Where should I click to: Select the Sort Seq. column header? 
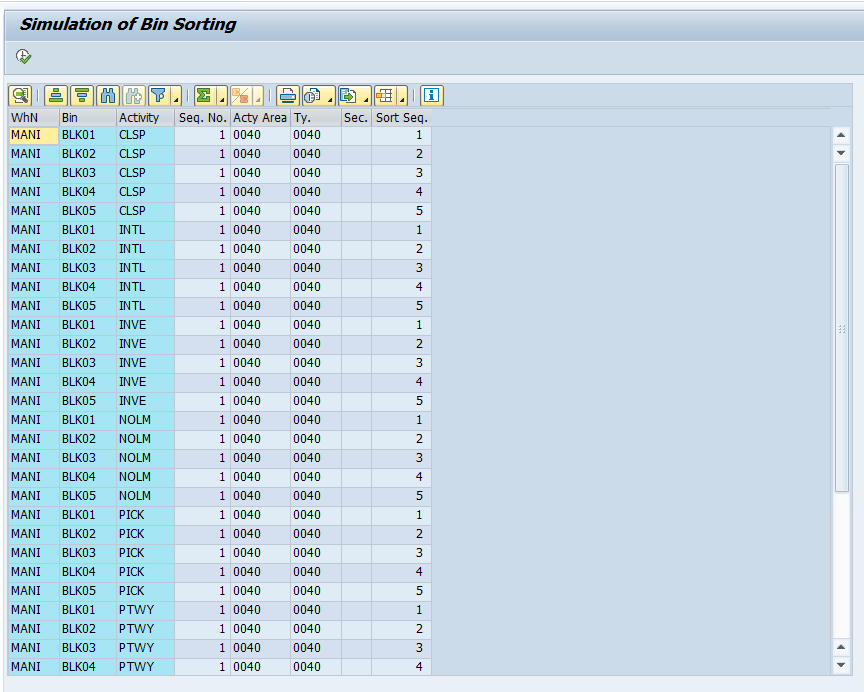[402, 118]
